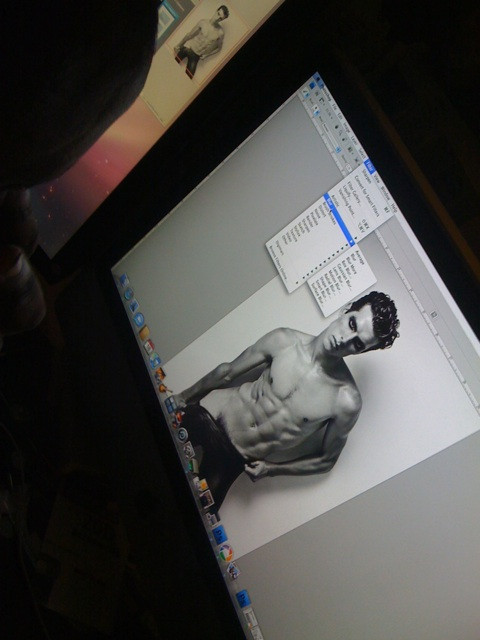Choose Average from the Blur submenu
480x640 pixels.
[360, 257]
